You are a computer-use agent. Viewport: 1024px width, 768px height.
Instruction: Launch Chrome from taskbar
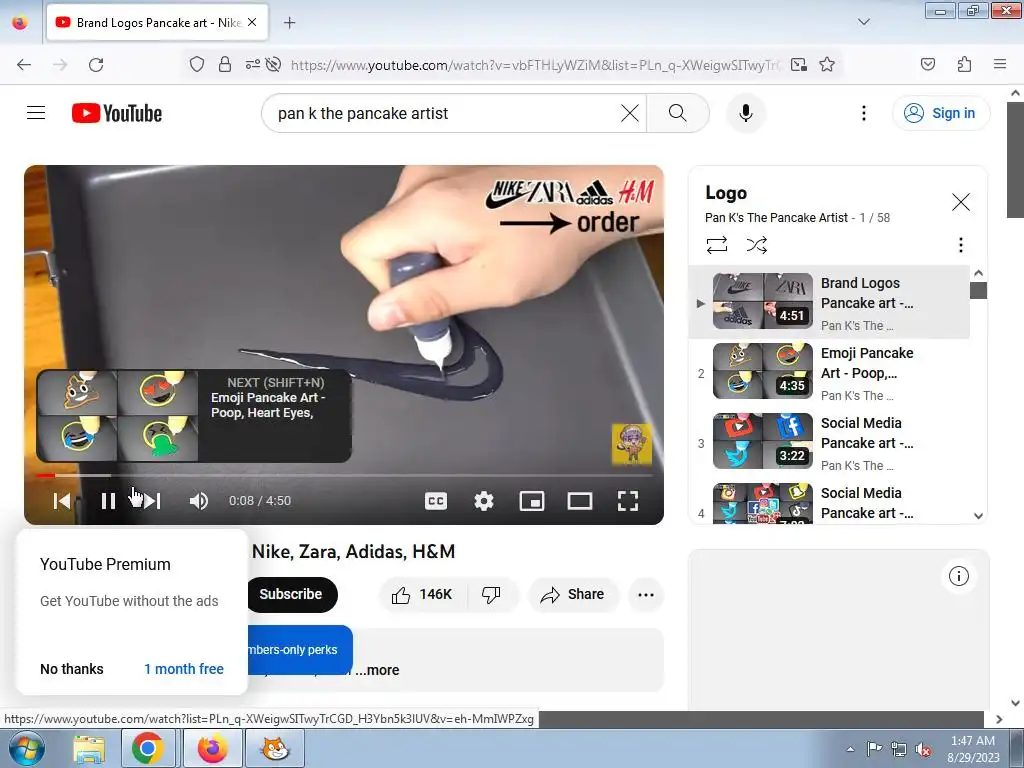click(x=148, y=748)
